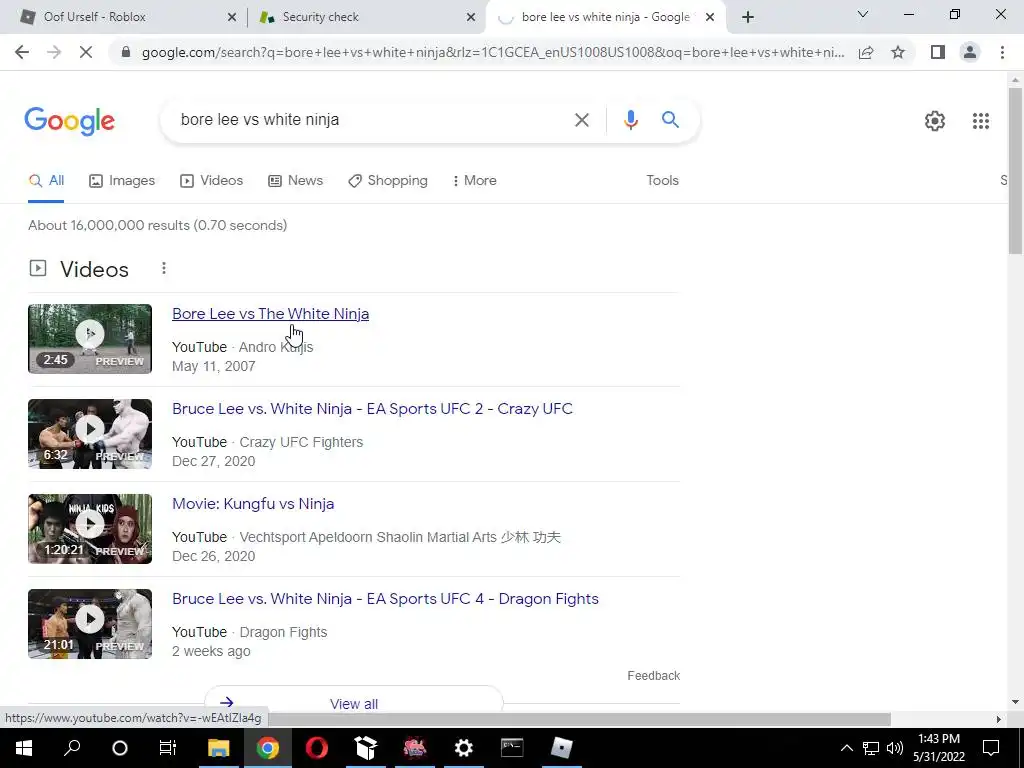The height and width of the screenshot is (768, 1024).
Task: View the site lock information
Action: 126,52
